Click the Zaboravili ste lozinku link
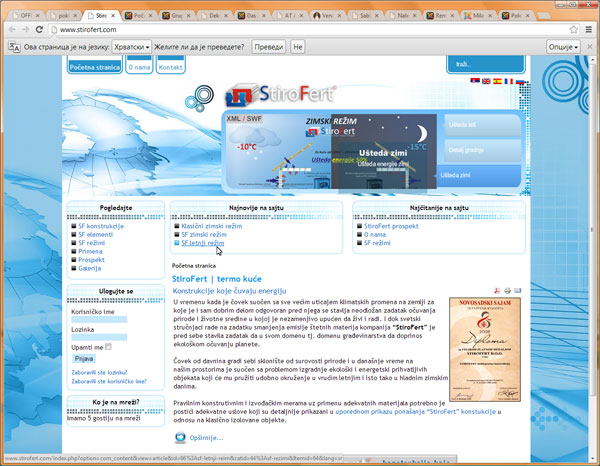Viewport: 600px width, 466px height. (x=99, y=371)
